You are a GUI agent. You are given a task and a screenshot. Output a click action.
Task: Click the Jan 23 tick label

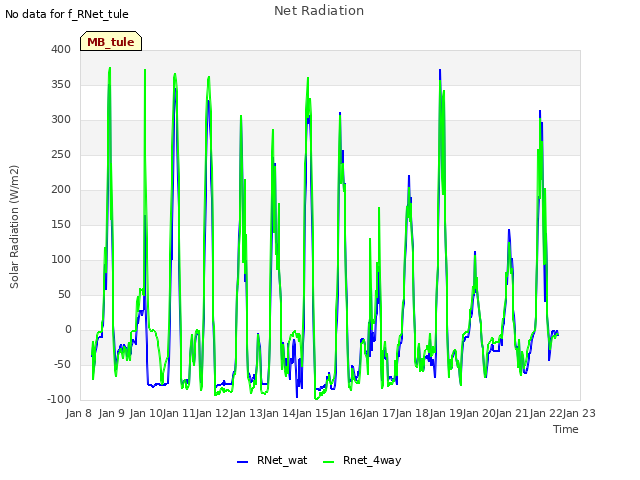tap(579, 413)
